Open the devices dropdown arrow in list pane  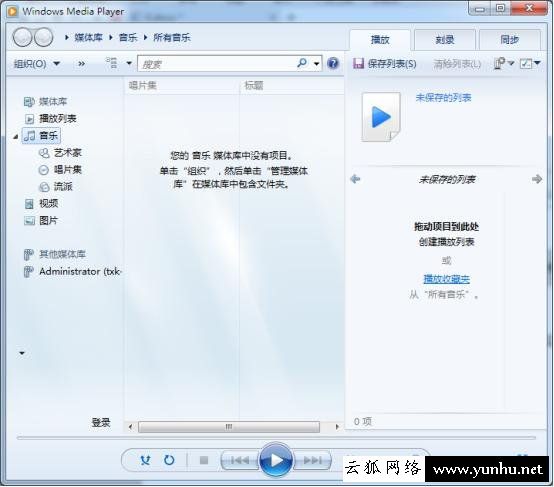click(x=511, y=63)
